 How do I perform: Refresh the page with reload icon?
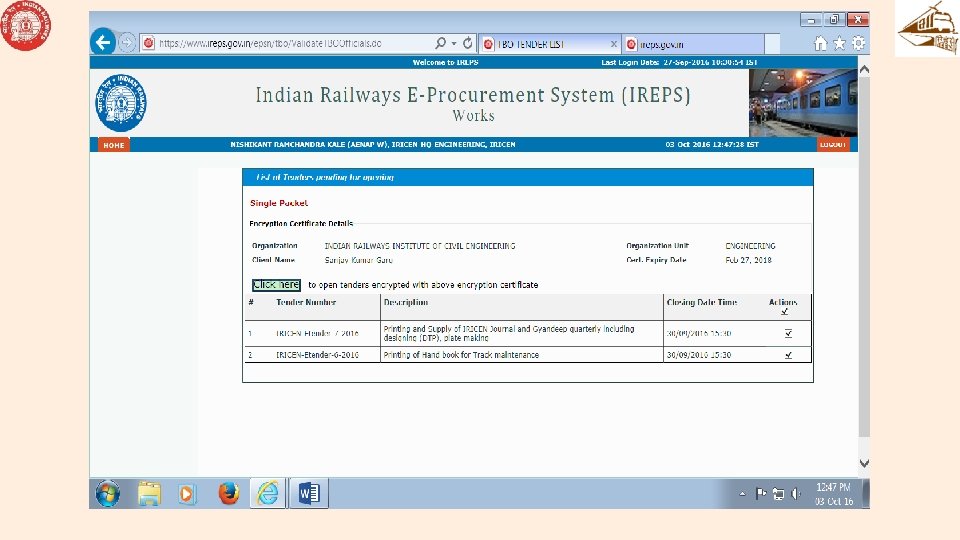pos(468,43)
